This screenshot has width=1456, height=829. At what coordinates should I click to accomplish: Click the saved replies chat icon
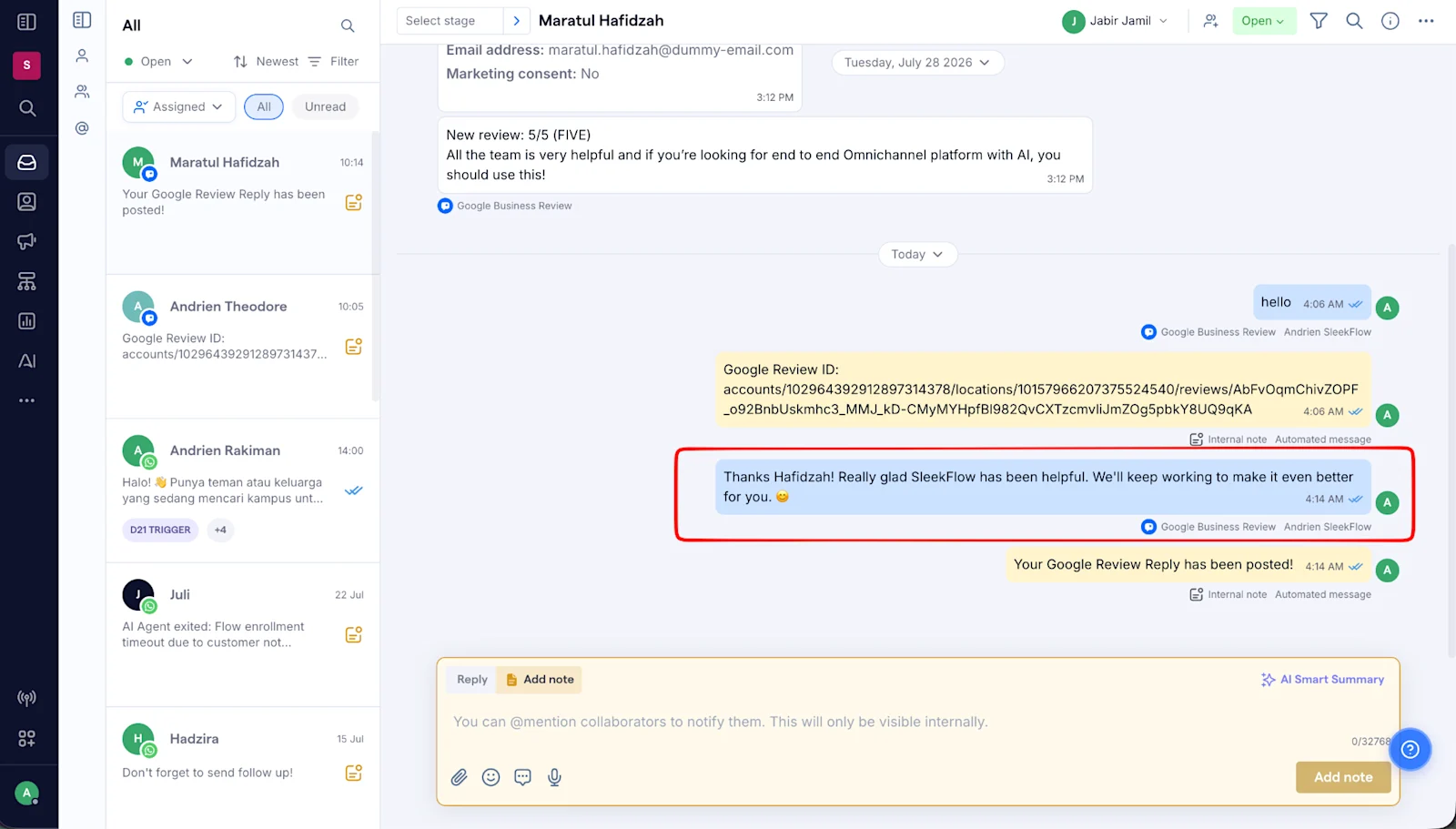[x=522, y=777]
